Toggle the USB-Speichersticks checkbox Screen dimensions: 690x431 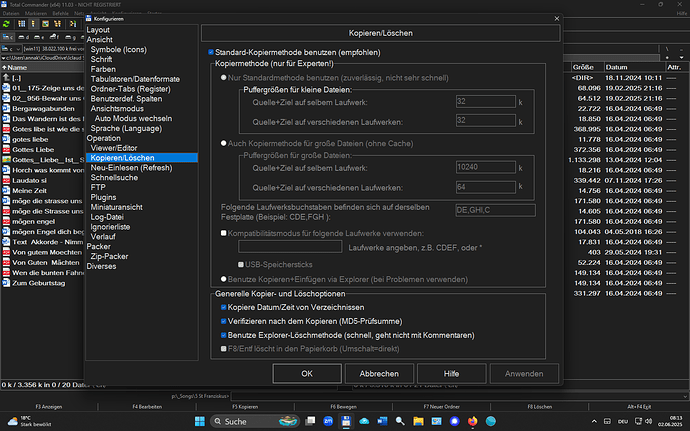coord(241,264)
